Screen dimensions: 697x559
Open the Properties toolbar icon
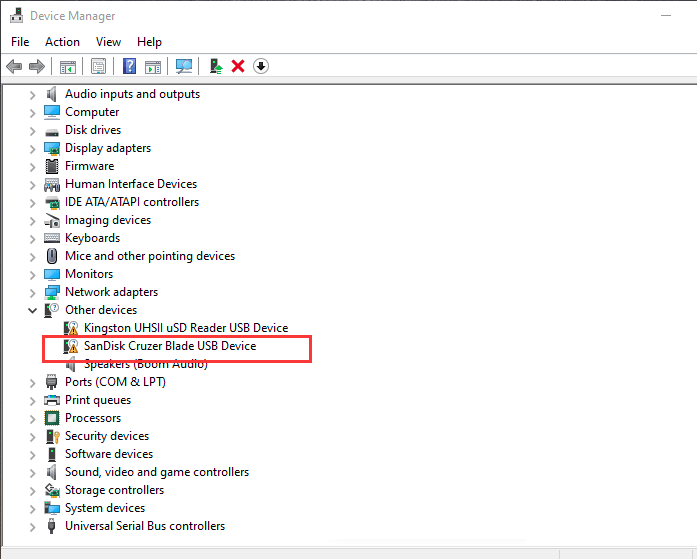pos(98,67)
